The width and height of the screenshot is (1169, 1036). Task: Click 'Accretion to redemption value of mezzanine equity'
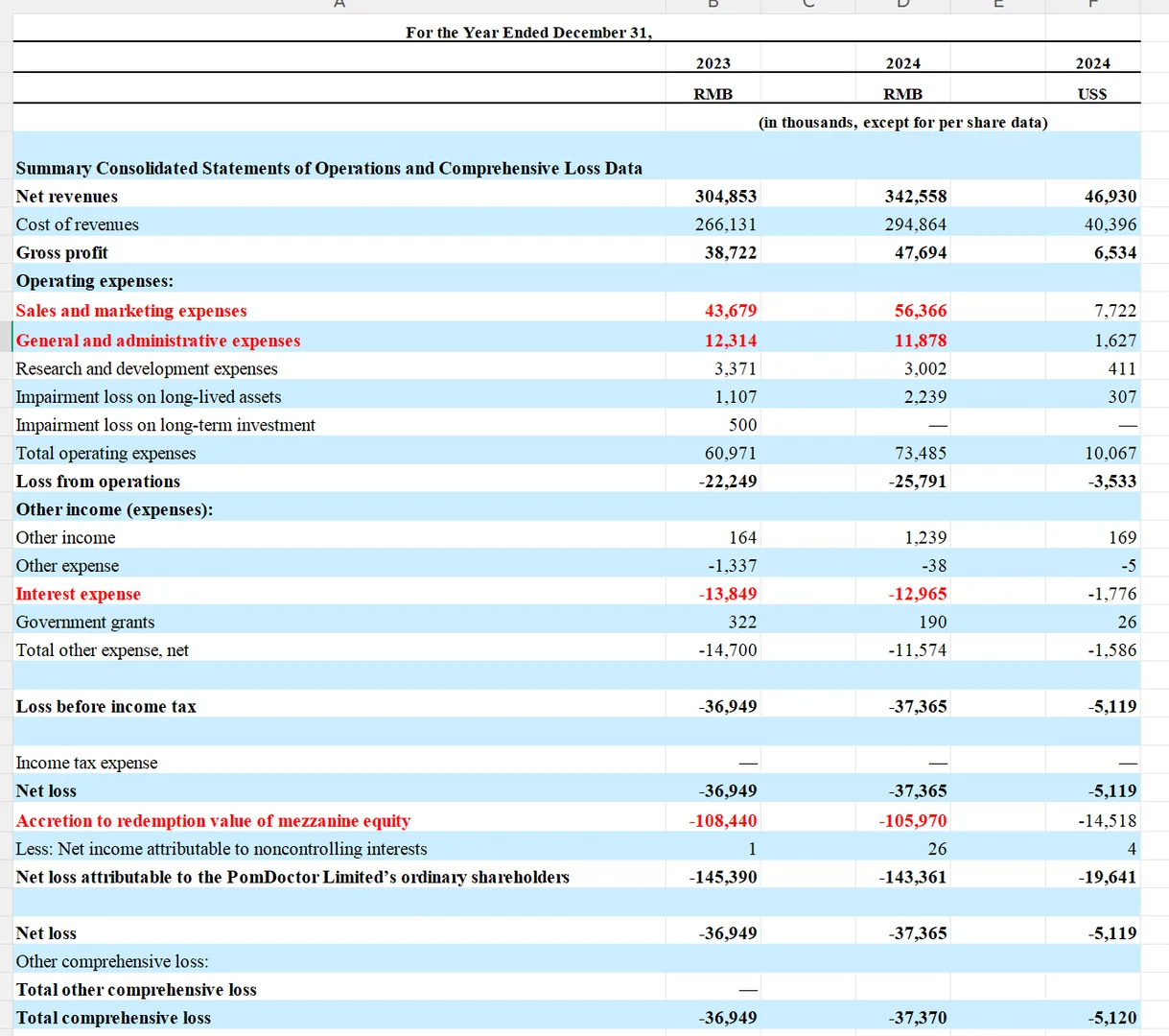tap(213, 821)
